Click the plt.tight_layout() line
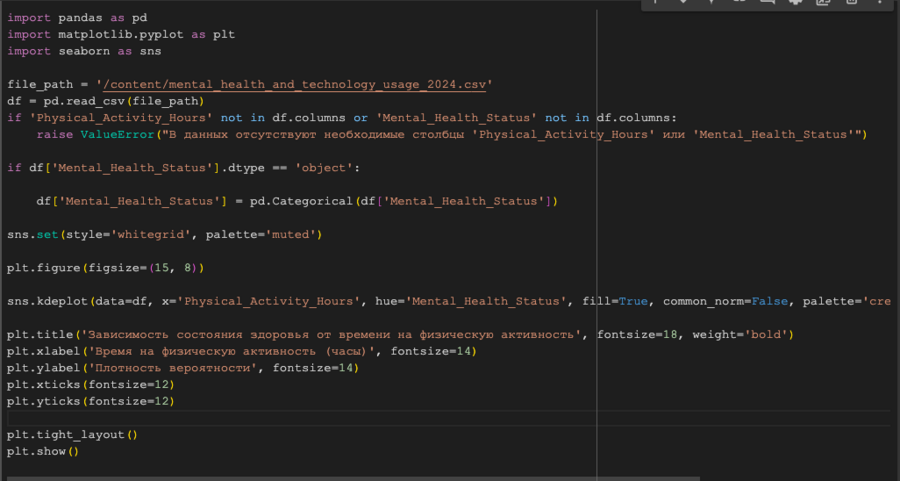 click(x=71, y=435)
